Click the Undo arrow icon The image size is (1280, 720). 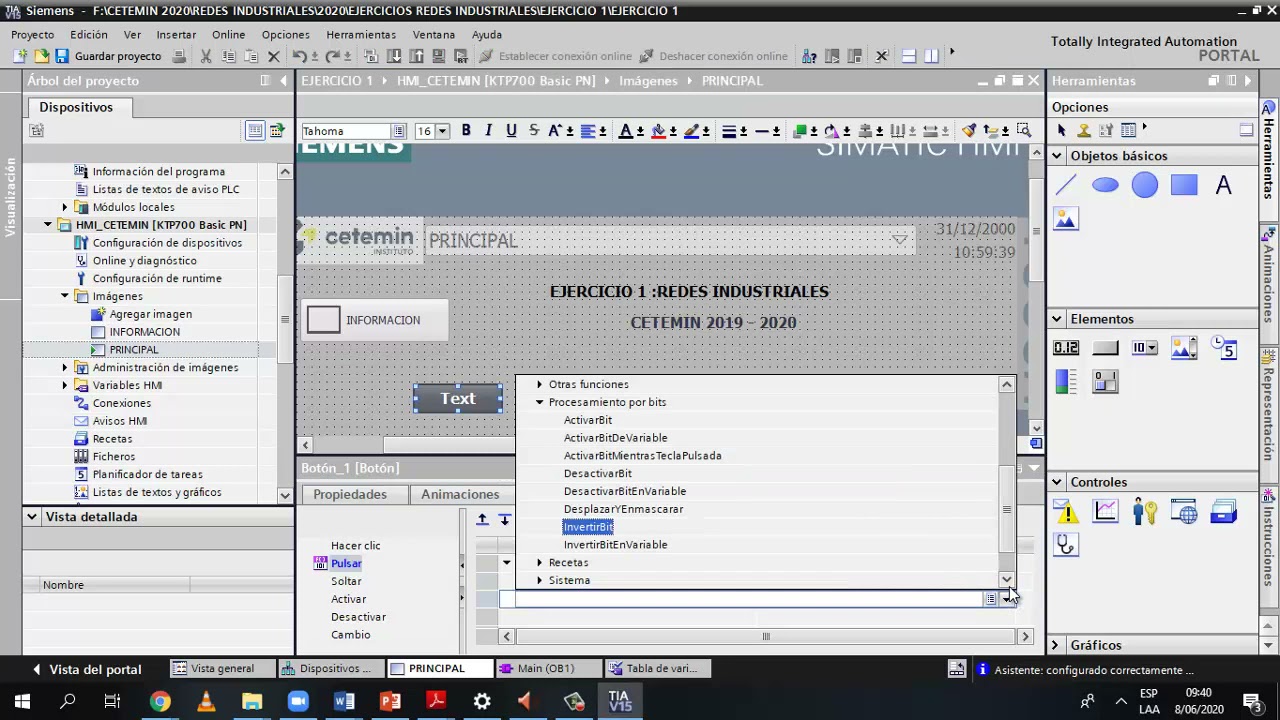pos(299,56)
